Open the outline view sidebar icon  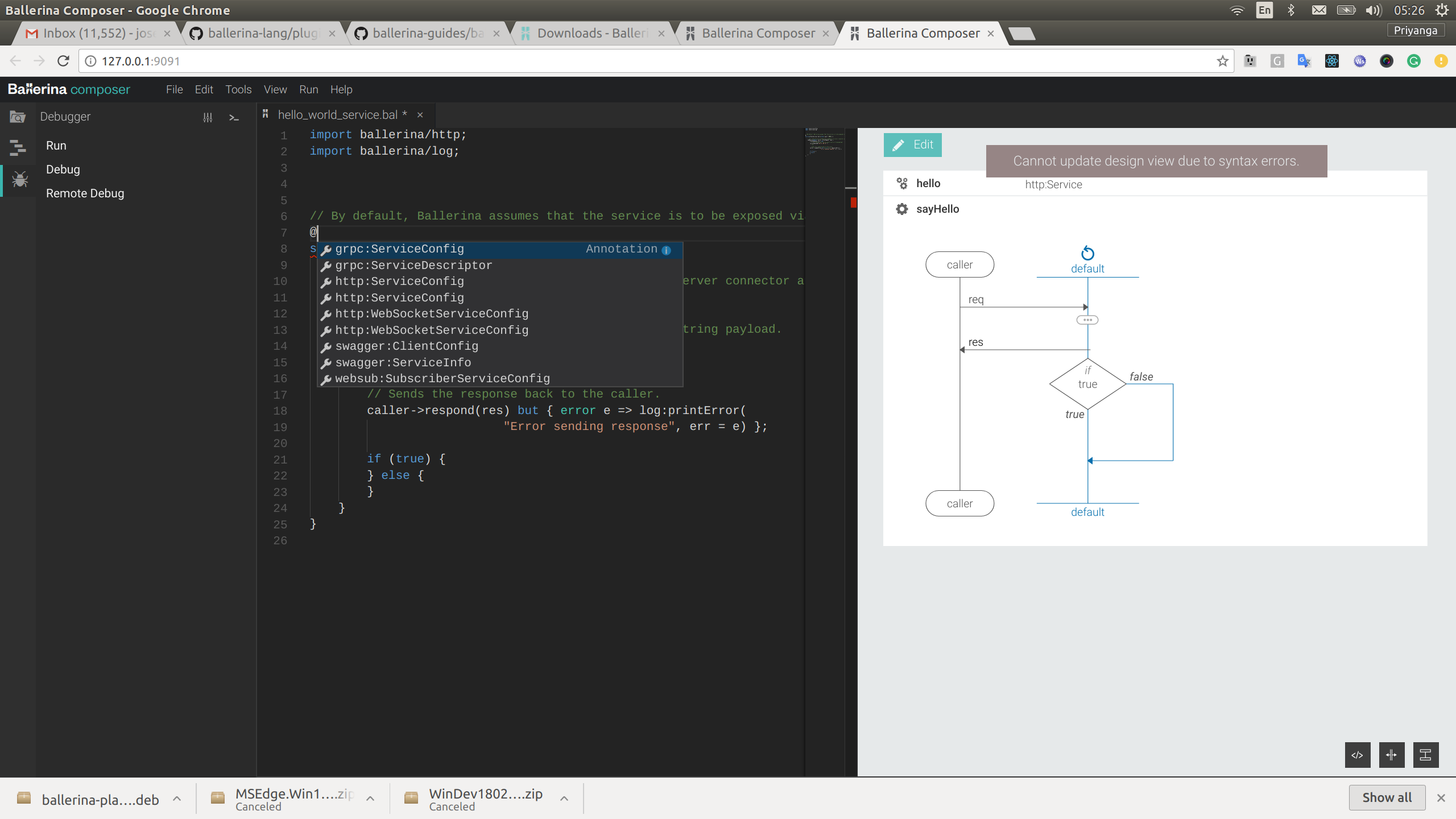(18, 148)
